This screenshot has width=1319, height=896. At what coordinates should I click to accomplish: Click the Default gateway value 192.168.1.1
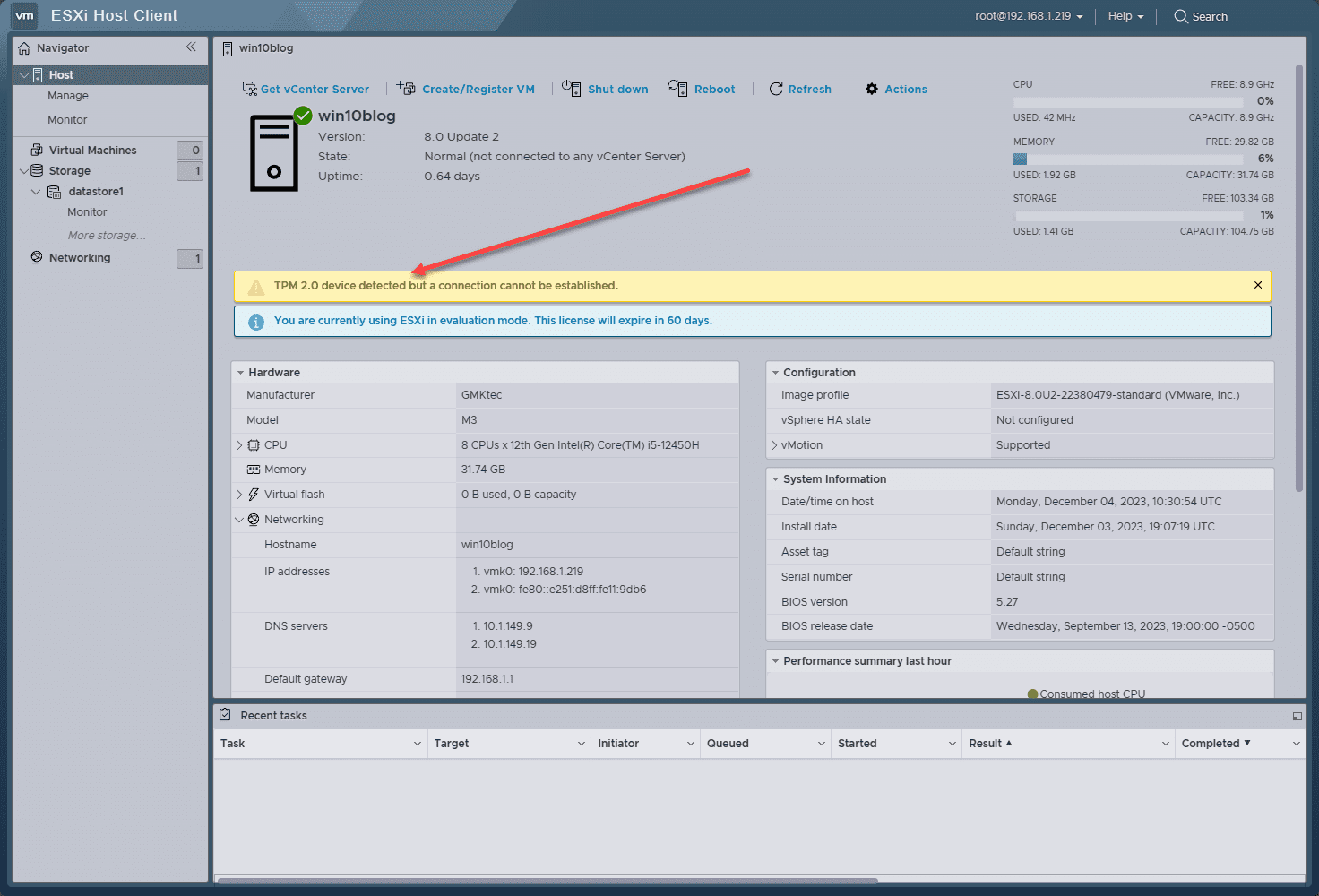487,679
